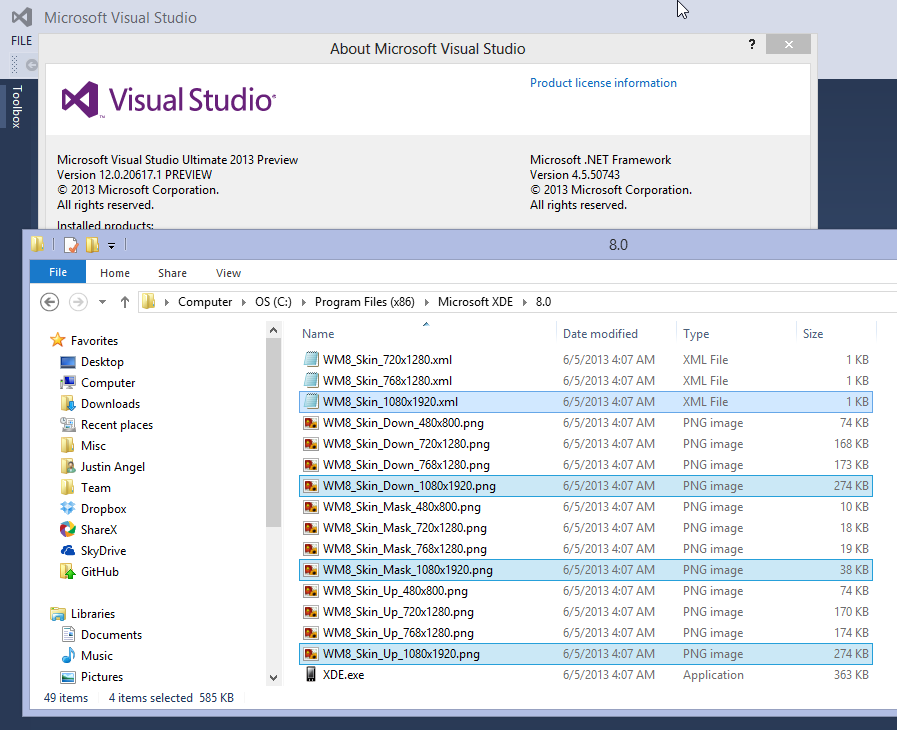The height and width of the screenshot is (730, 897).
Task: Open the Customize Quick Access Toolbar dropdown
Action: [x=112, y=246]
